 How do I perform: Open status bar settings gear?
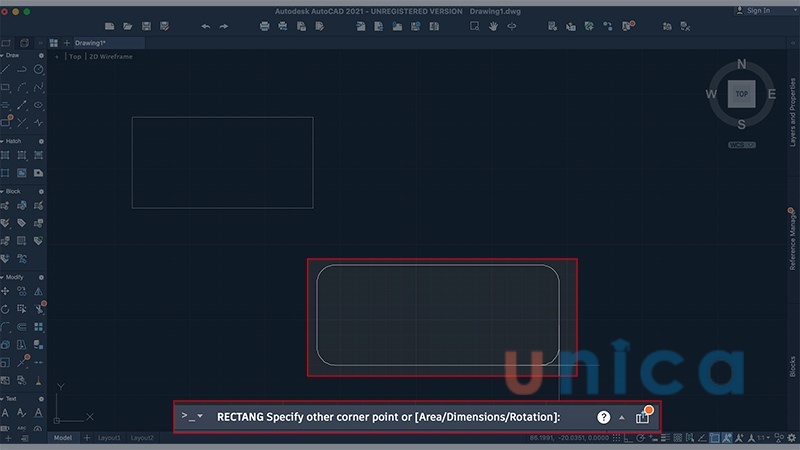tap(792, 438)
